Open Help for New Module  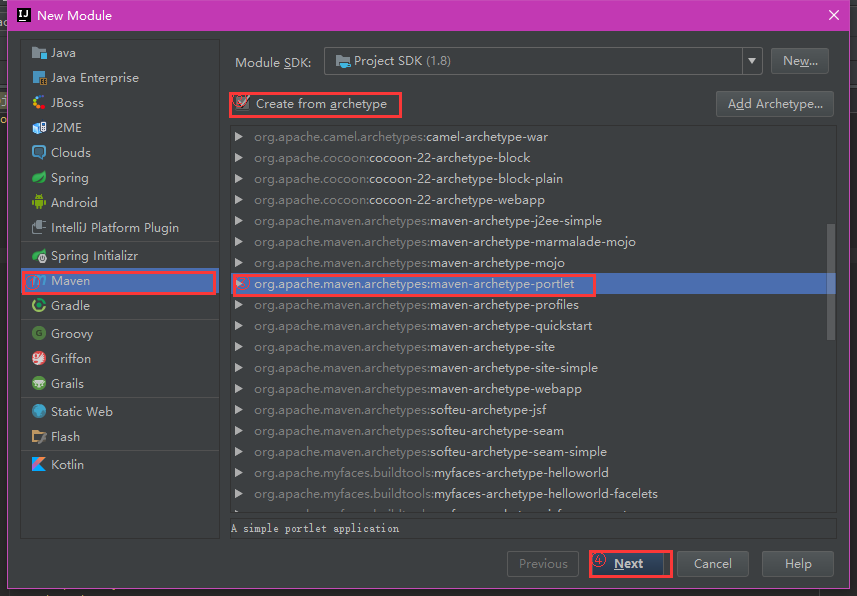(797, 564)
